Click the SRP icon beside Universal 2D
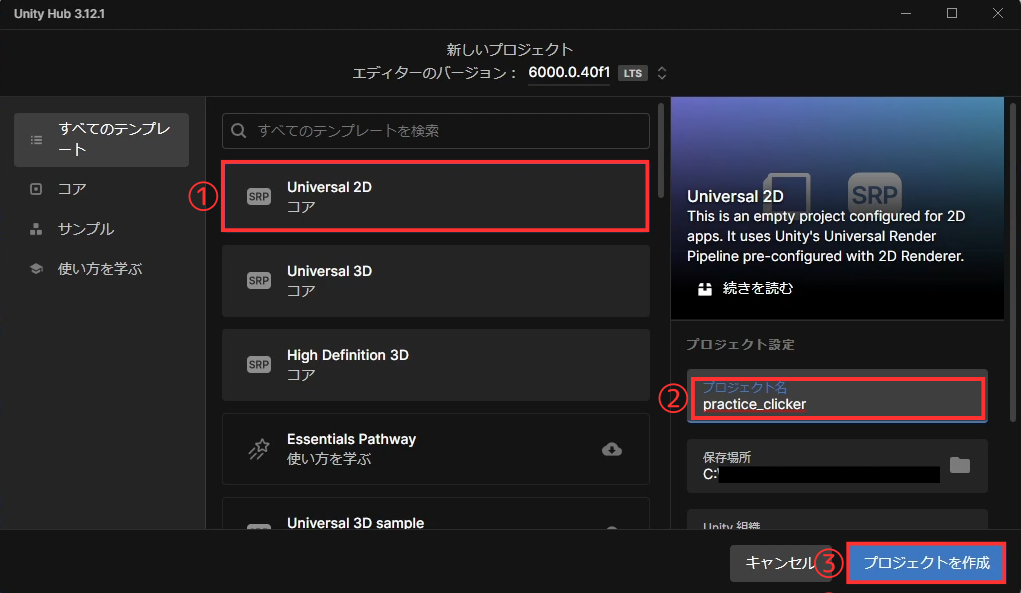Viewport: 1021px width, 593px height. [259, 197]
